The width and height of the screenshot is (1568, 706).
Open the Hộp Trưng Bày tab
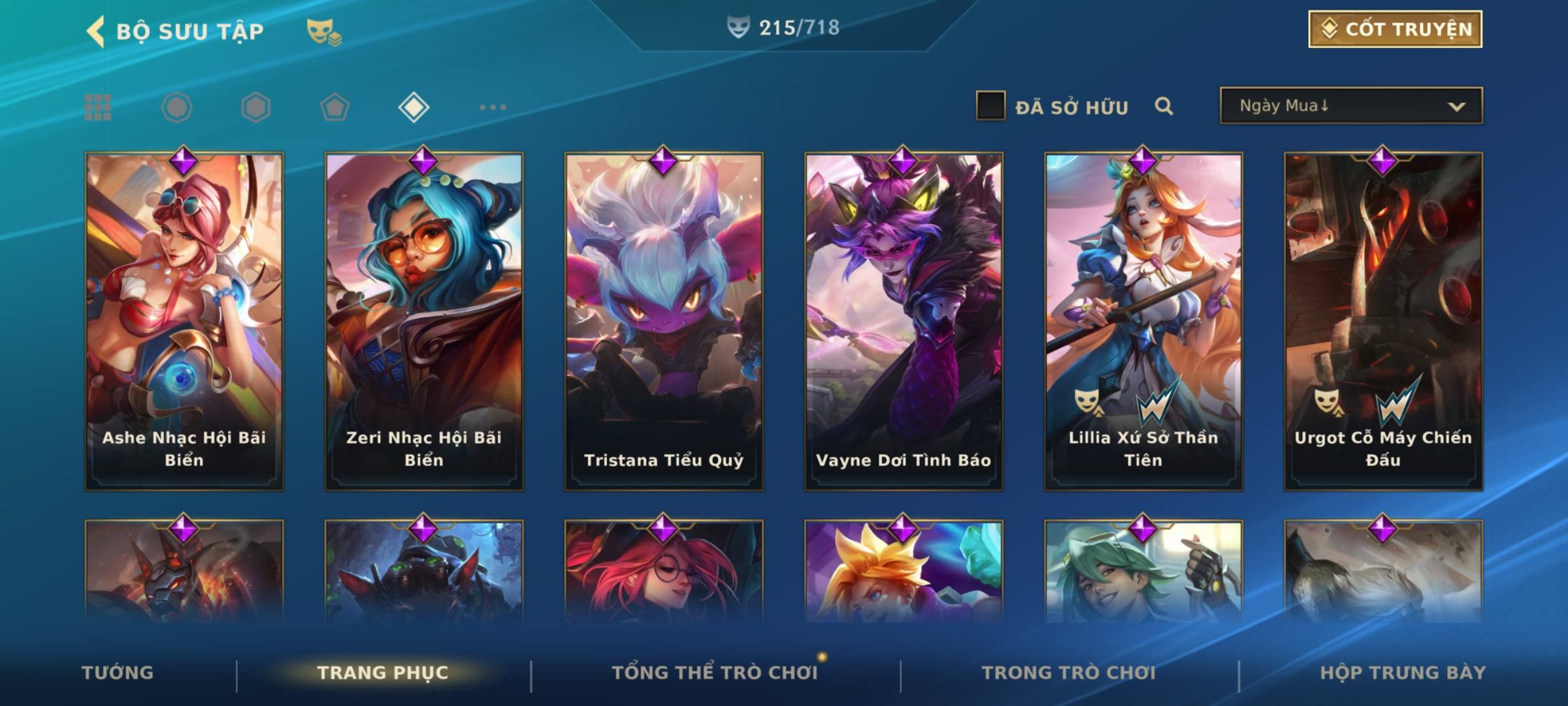(x=1403, y=673)
